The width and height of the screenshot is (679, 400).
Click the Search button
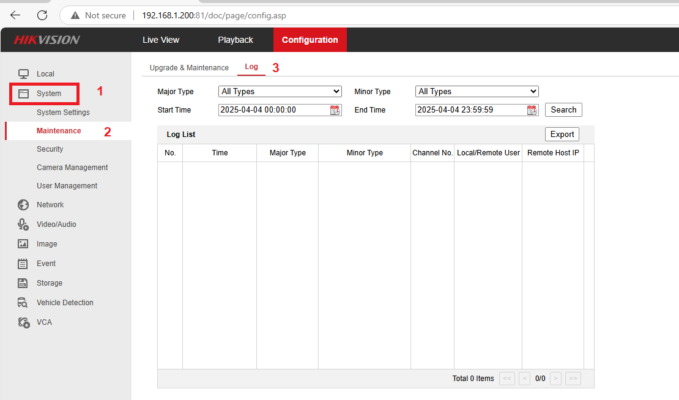click(563, 110)
